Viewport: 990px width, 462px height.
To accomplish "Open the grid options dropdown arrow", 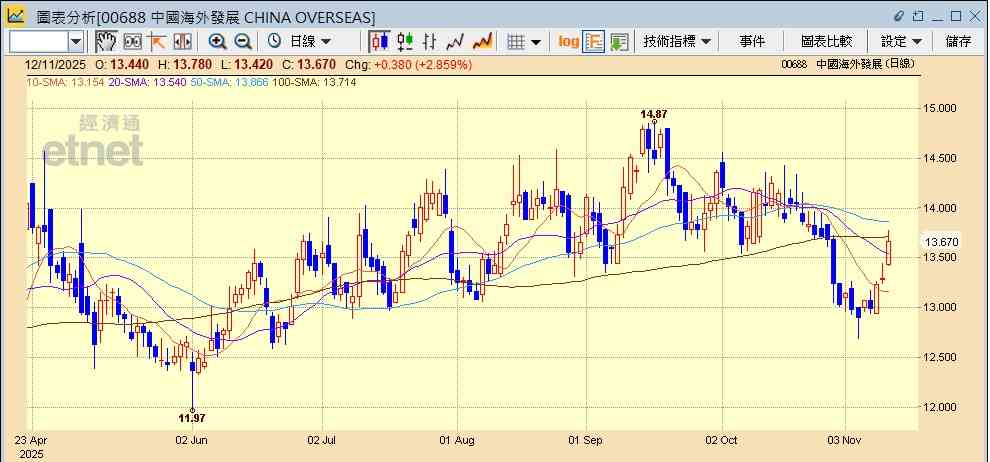I will (x=536, y=42).
